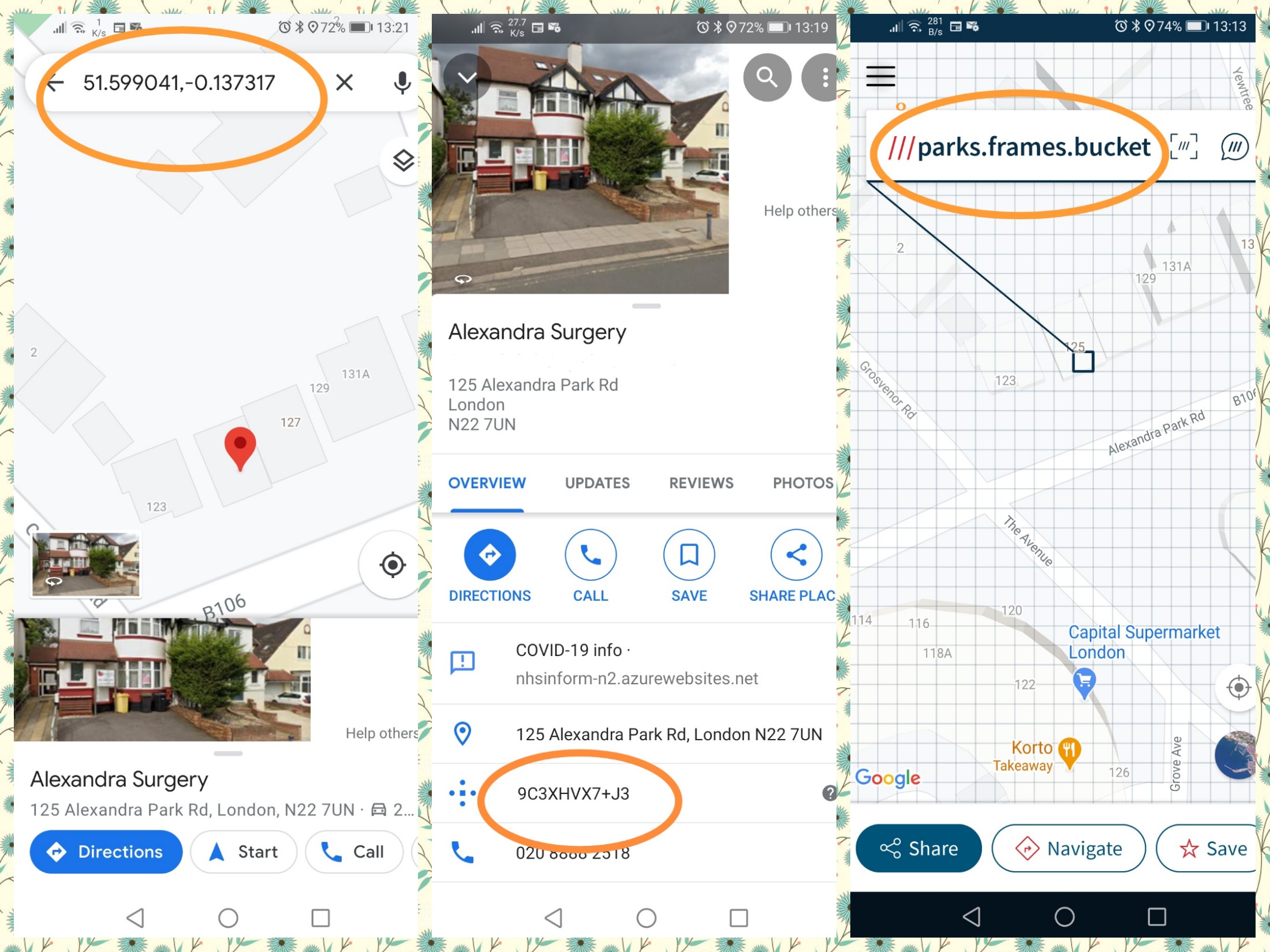This screenshot has height=952, width=1270.
Task: Tap the plus code dots icon
Action: [x=462, y=793]
